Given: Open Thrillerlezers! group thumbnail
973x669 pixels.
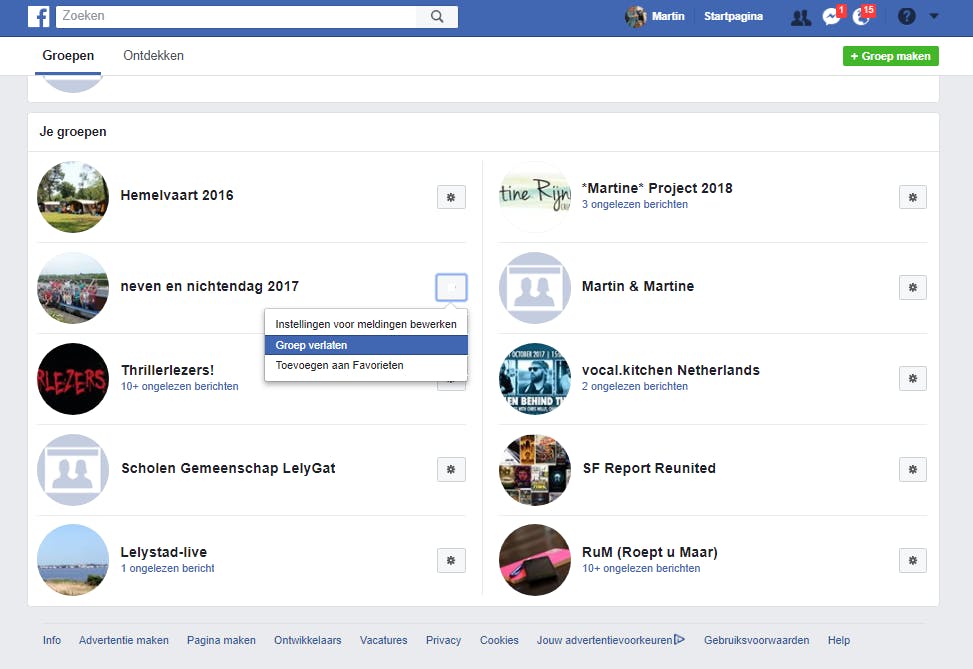Looking at the screenshot, I should (x=73, y=379).
